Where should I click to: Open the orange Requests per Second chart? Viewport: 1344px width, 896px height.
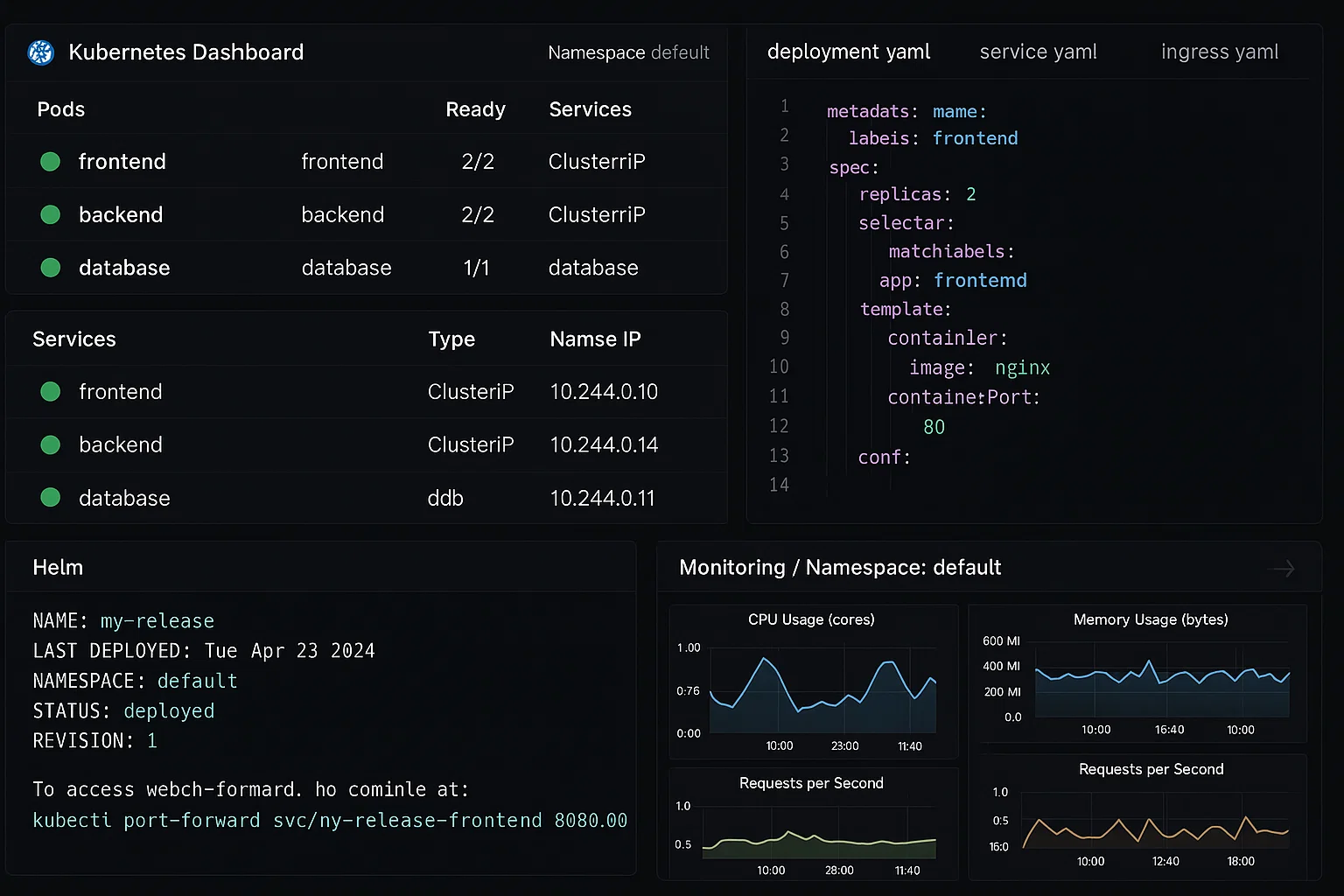(1137, 817)
